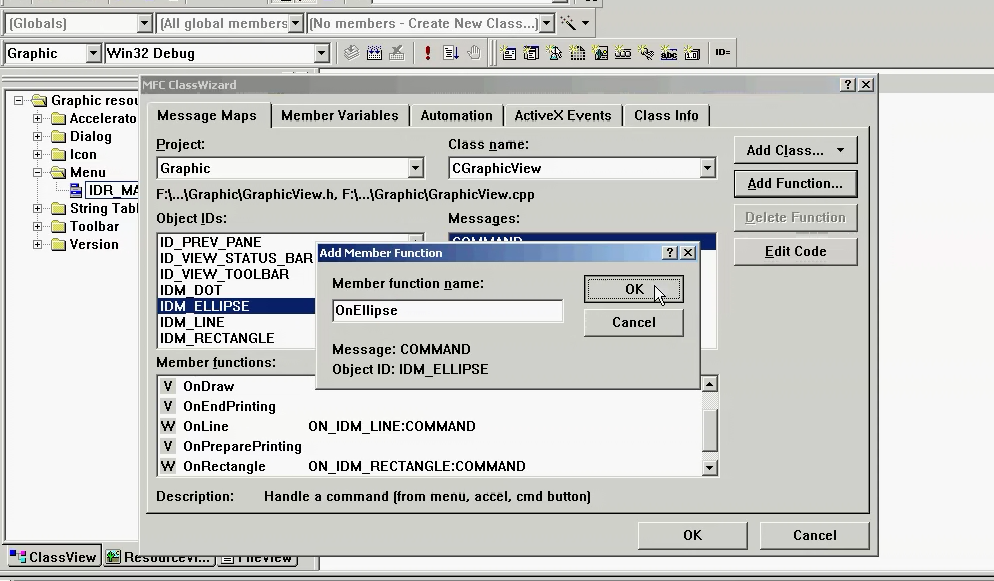The image size is (994, 581).
Task: Click the New Menu resource icon
Action: (531, 53)
